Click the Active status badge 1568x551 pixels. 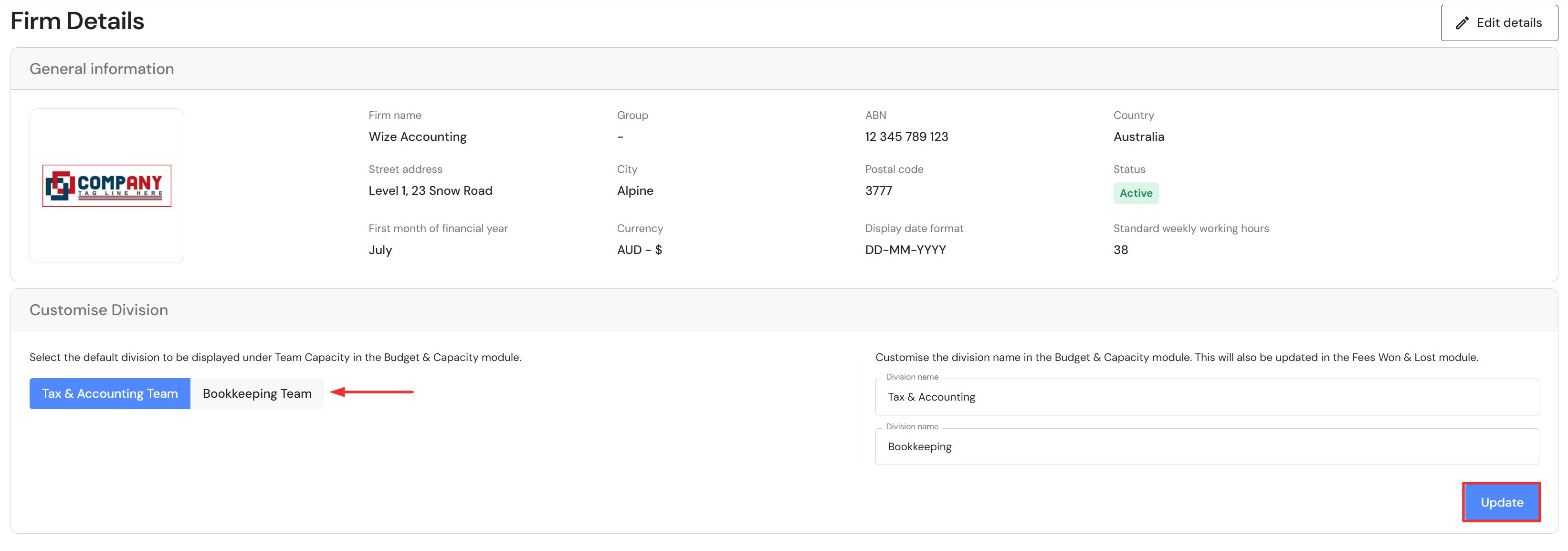coord(1135,193)
